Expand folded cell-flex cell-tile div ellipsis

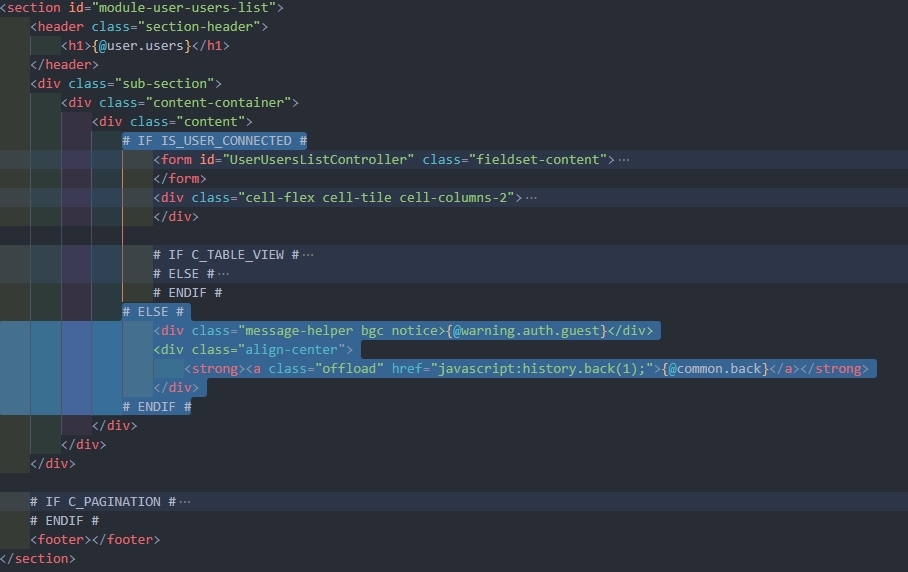[532, 198]
